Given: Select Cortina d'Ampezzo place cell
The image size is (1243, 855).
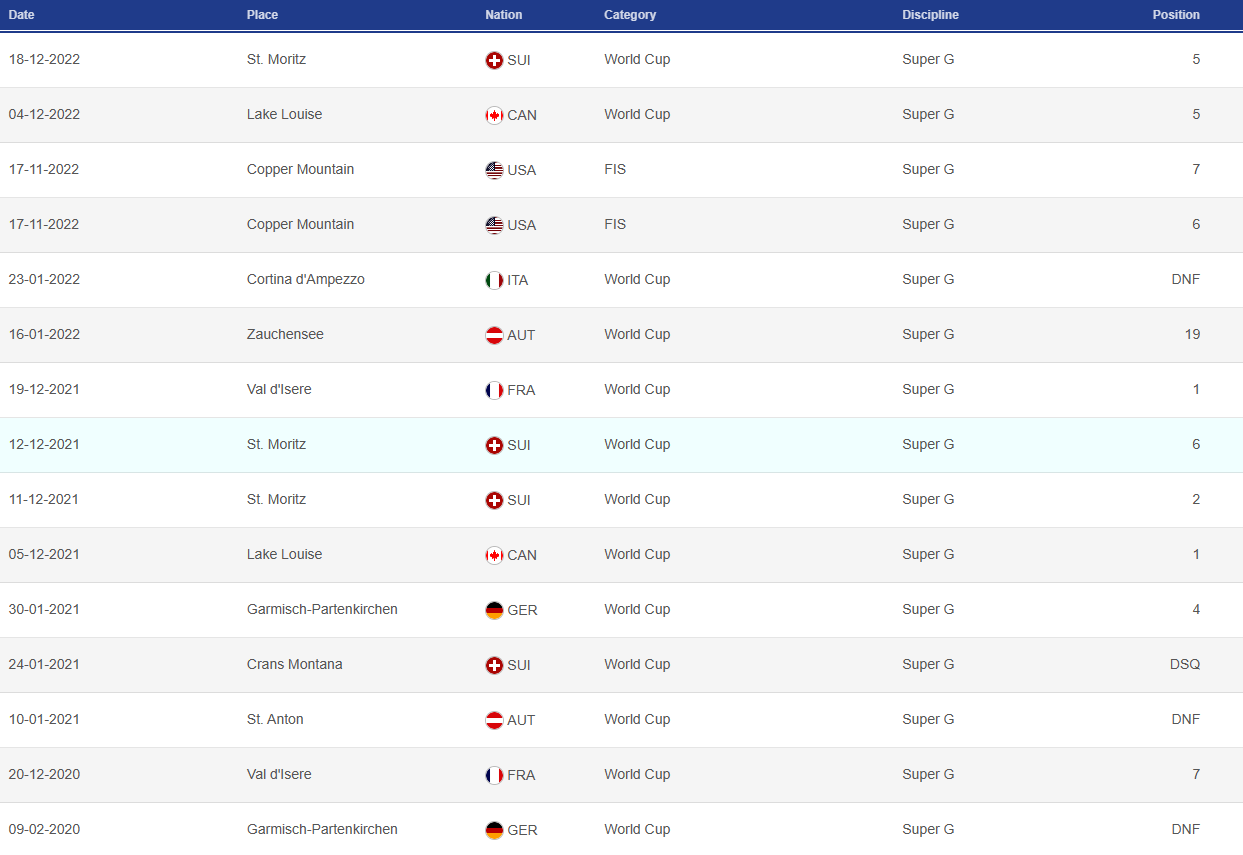Looking at the screenshot, I should (306, 279).
